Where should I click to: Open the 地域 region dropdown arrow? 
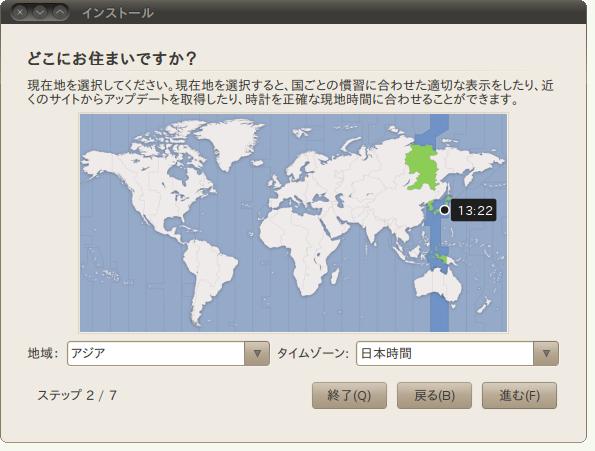[257, 354]
